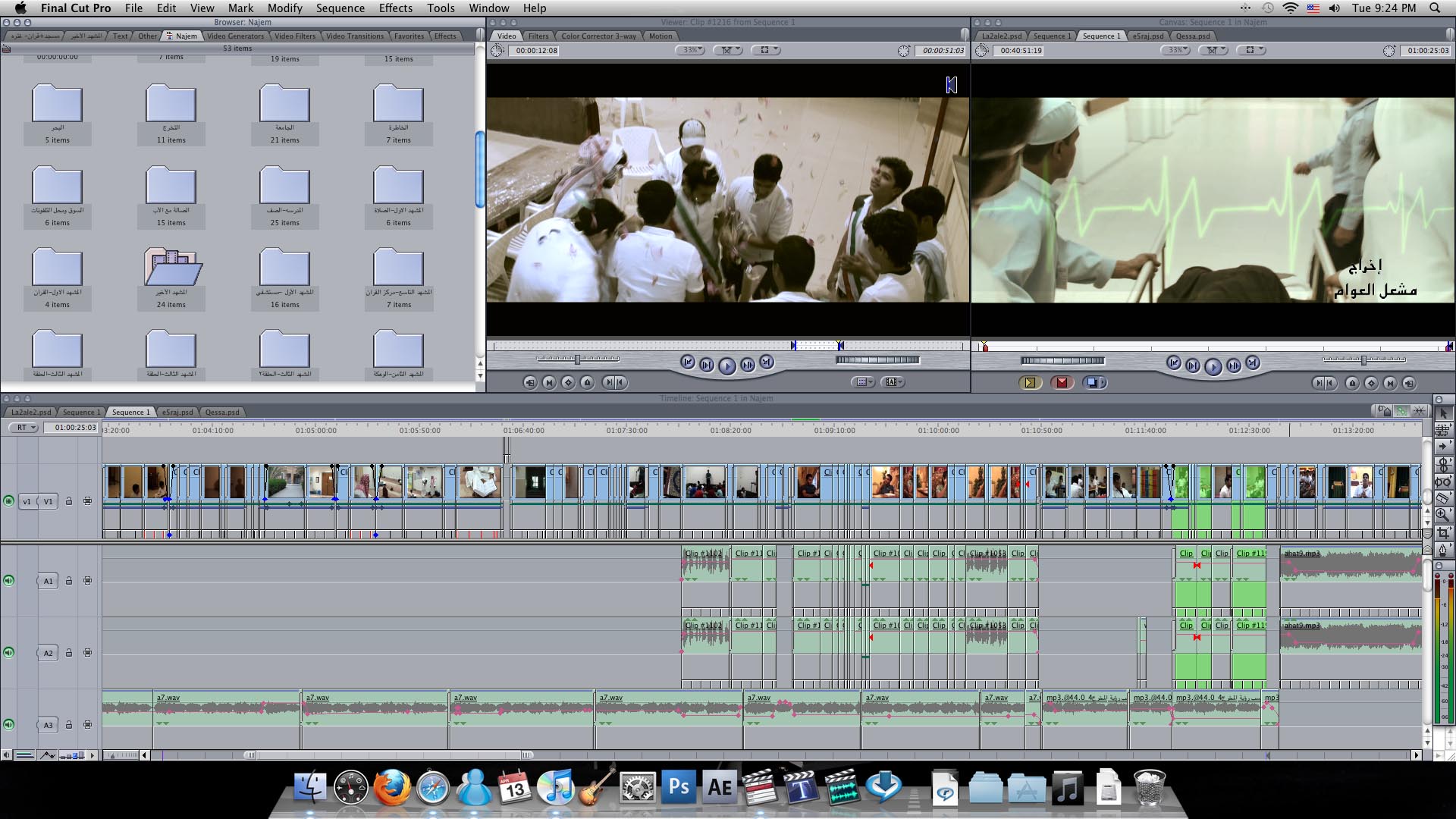Go to next edit in Viewer
Viewport: 1456px width, 819px height.
767,363
